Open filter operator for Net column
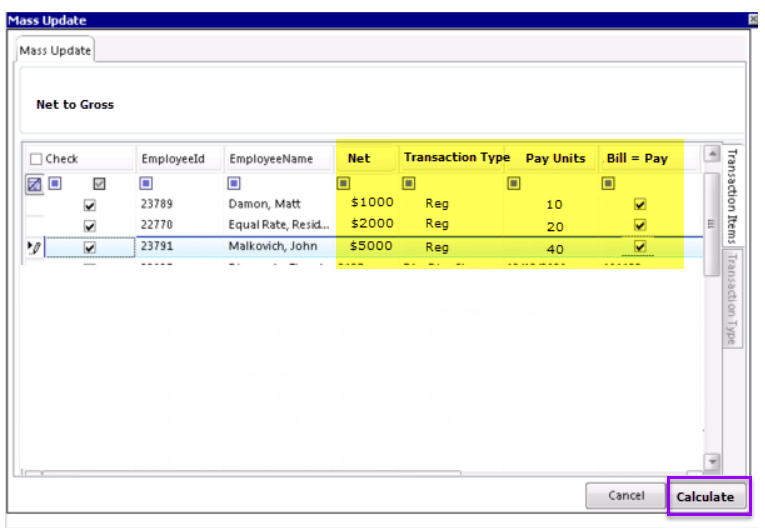Screen dimensions: 765x531 343,184
